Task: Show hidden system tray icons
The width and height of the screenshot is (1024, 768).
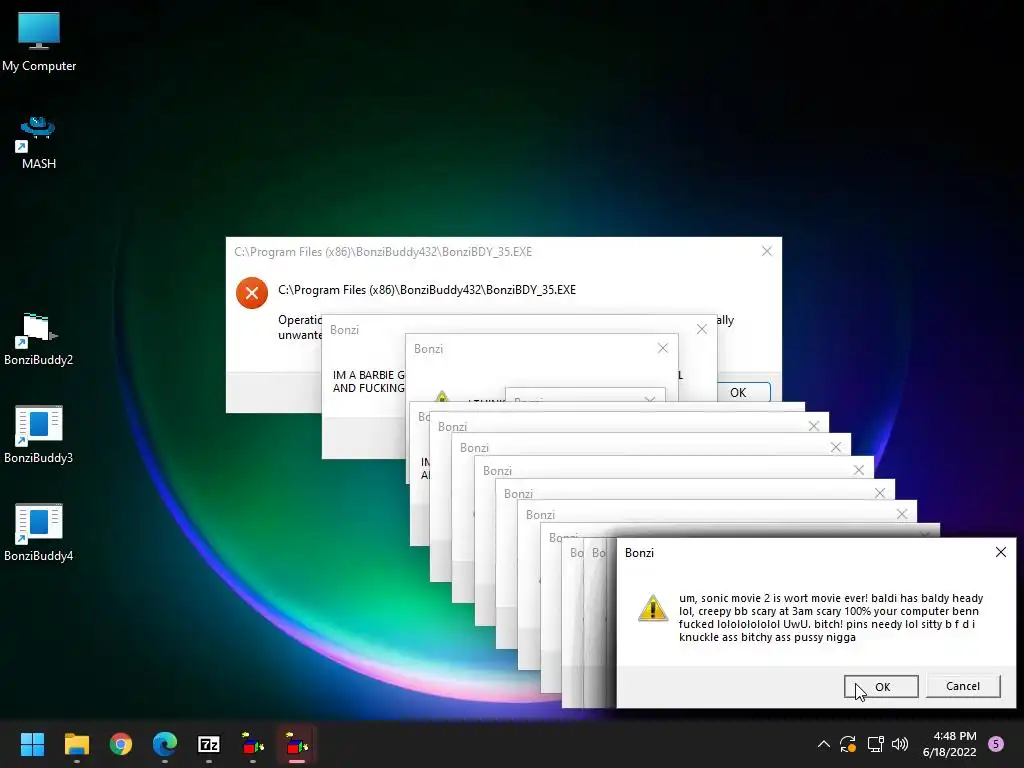Action: (x=824, y=744)
